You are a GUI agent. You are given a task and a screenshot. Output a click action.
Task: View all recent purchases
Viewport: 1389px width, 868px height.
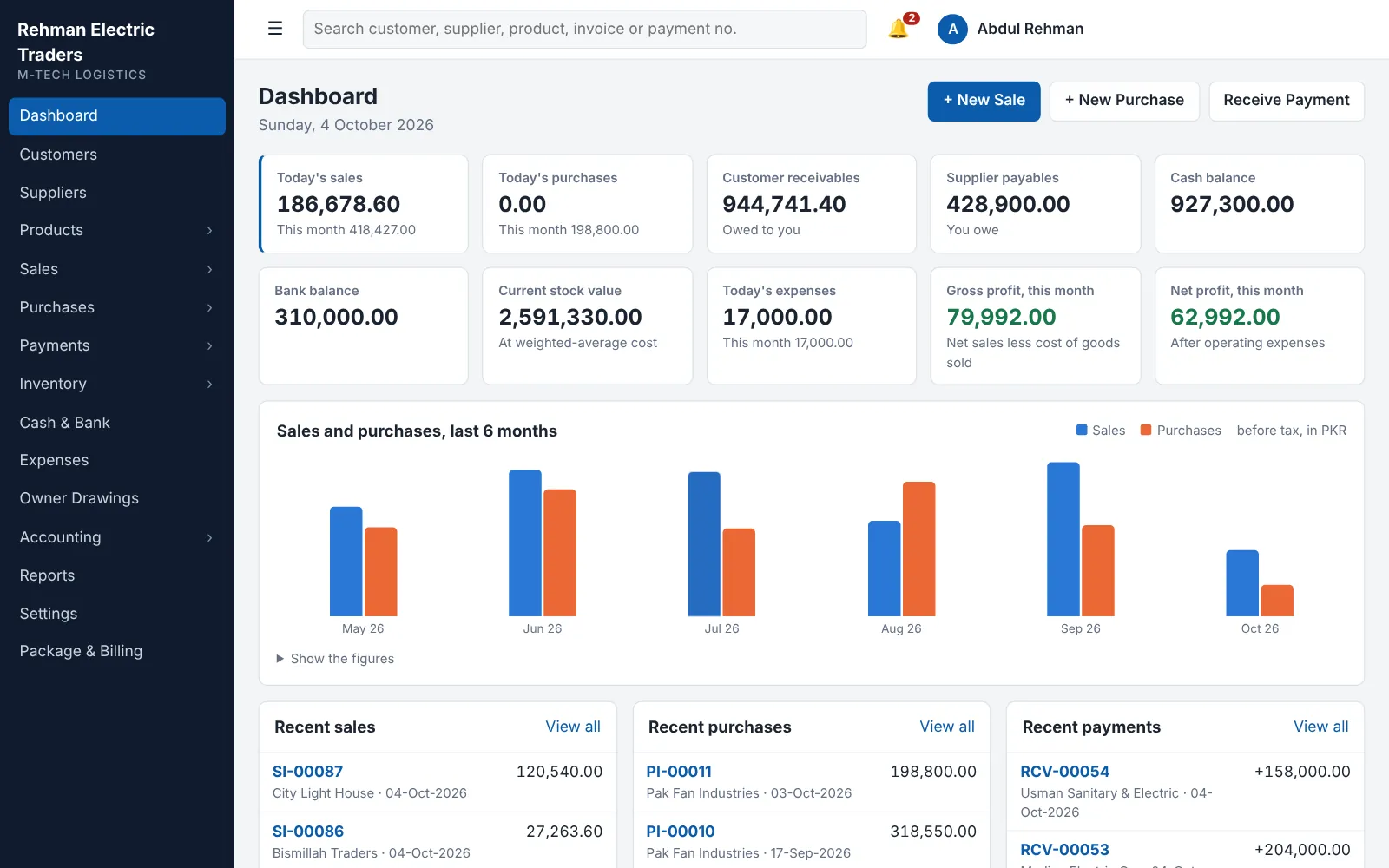[x=947, y=727]
